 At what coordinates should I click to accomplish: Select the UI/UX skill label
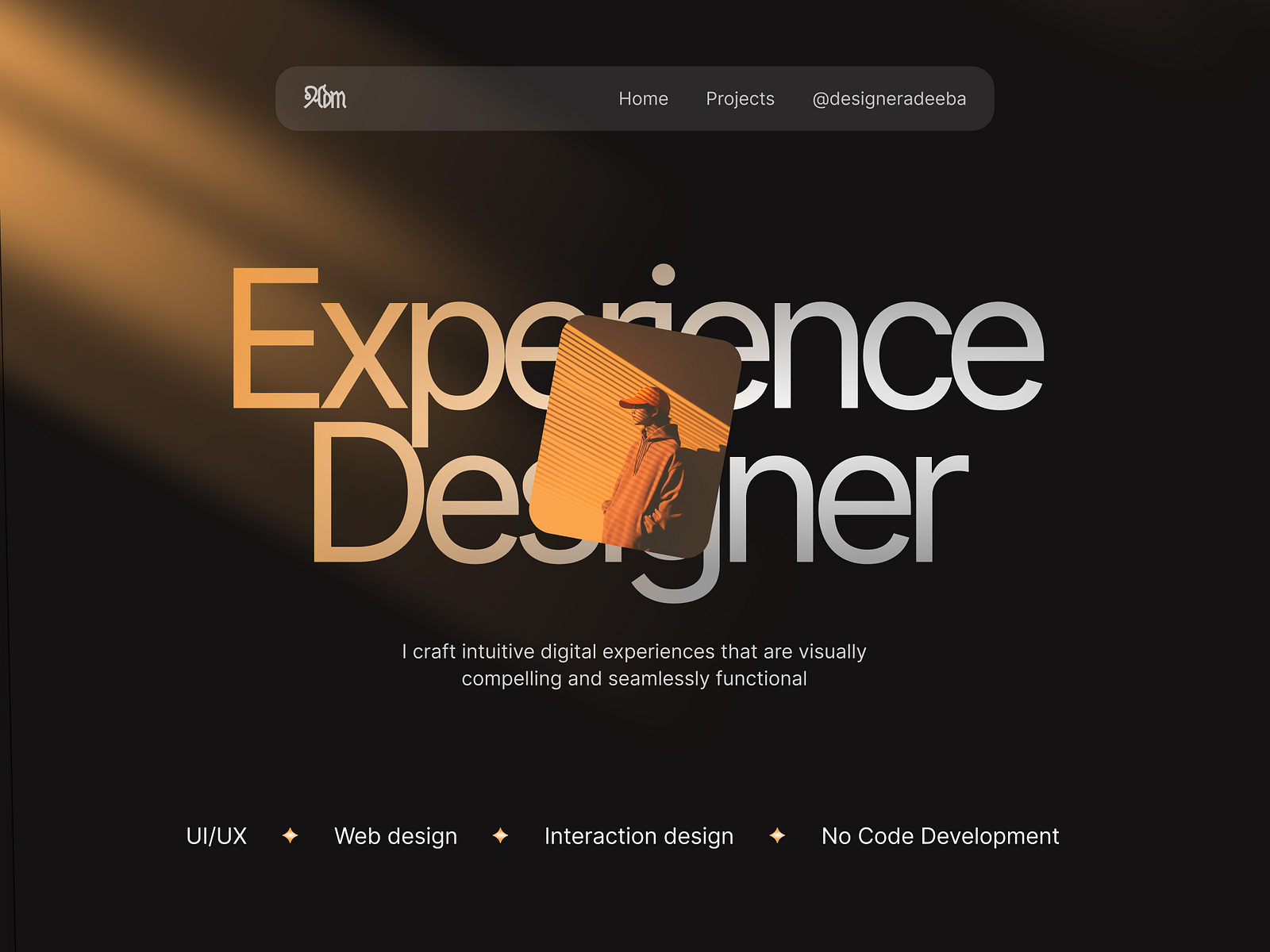(x=215, y=835)
